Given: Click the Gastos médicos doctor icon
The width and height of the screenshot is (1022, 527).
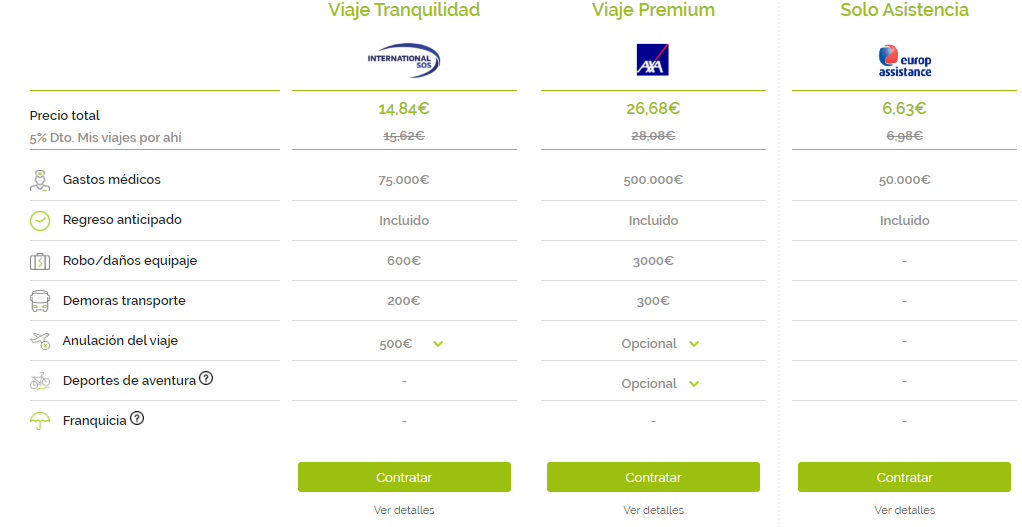Looking at the screenshot, I should click(40, 180).
